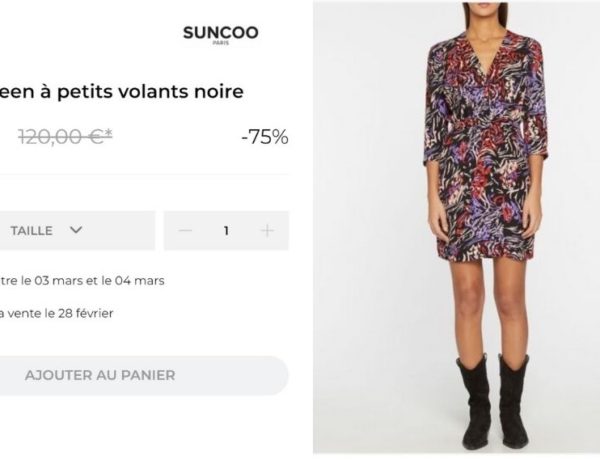Click the small PARIS text under logo
The width and height of the screenshot is (600, 460).
coord(221,43)
